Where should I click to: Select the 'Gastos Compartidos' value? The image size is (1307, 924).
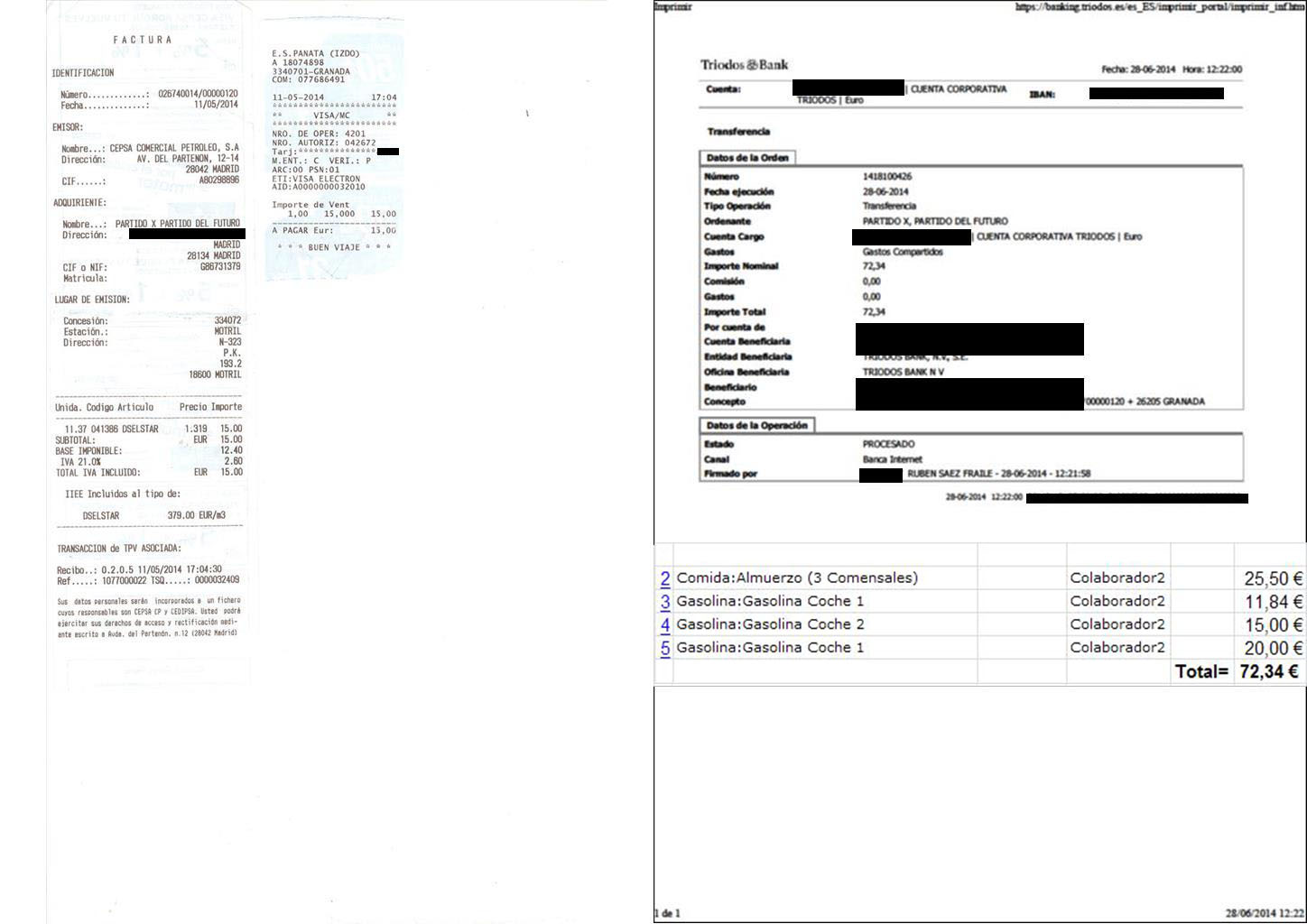click(903, 252)
